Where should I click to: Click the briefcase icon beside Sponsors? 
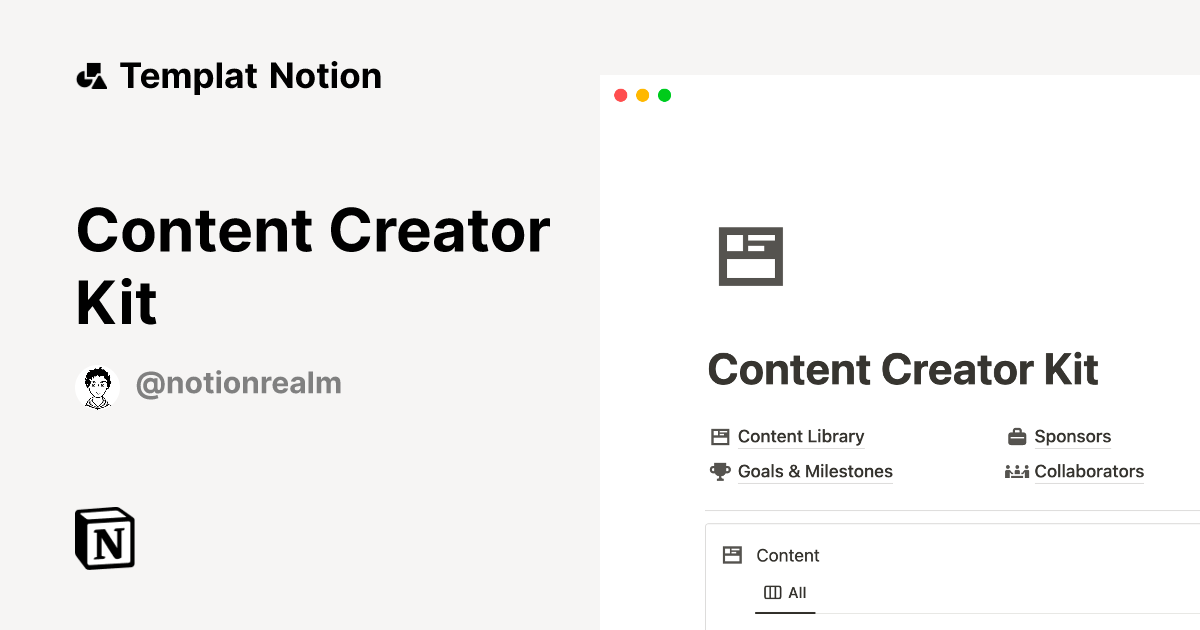(1017, 437)
